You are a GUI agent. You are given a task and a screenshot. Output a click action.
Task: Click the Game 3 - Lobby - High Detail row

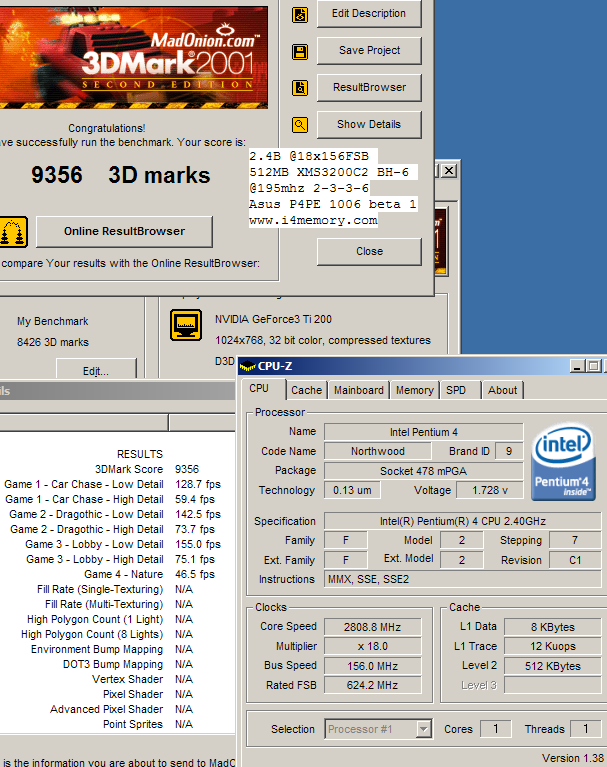[x=120, y=560]
